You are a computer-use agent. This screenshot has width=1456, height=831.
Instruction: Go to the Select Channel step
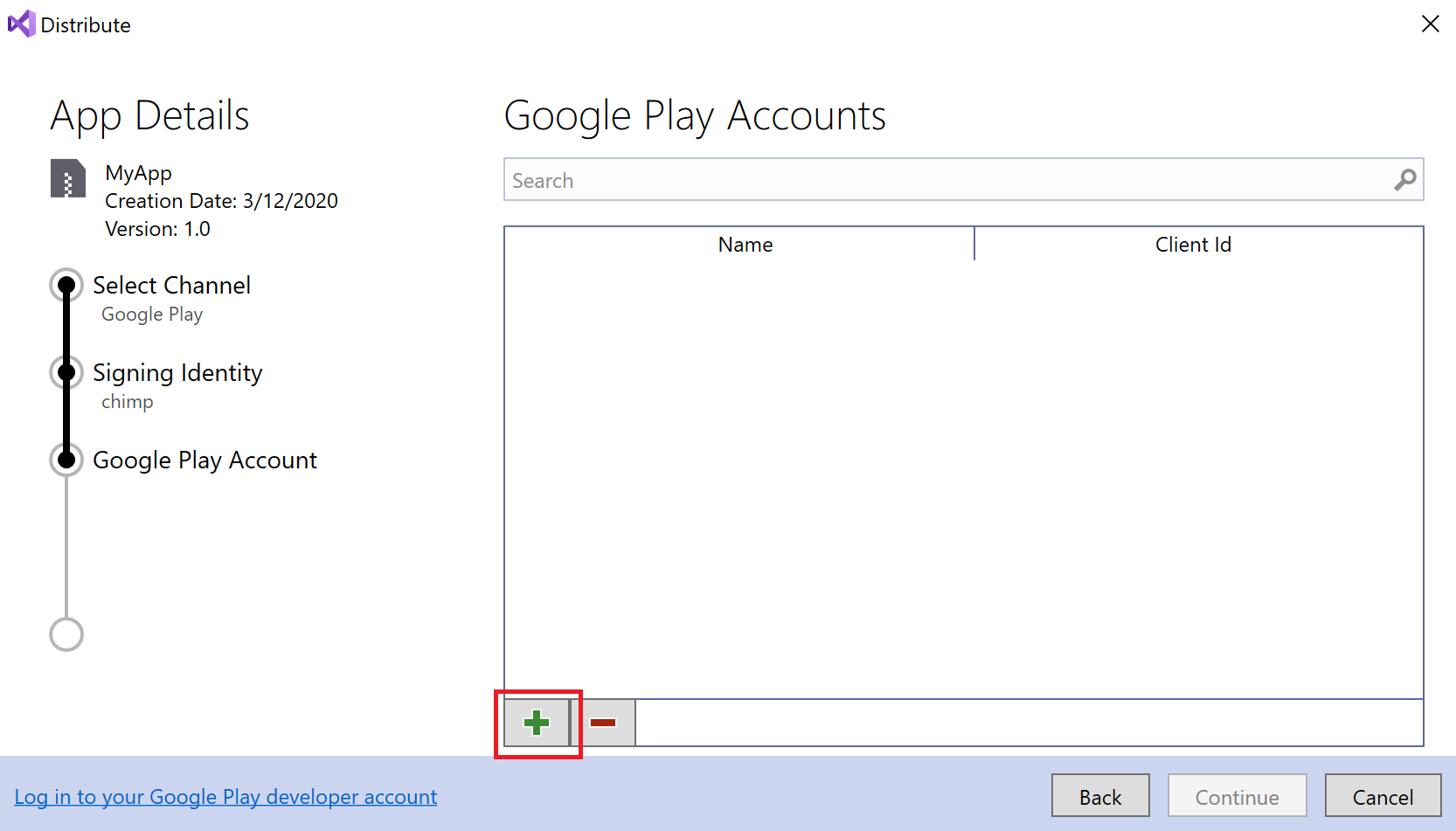click(x=171, y=285)
